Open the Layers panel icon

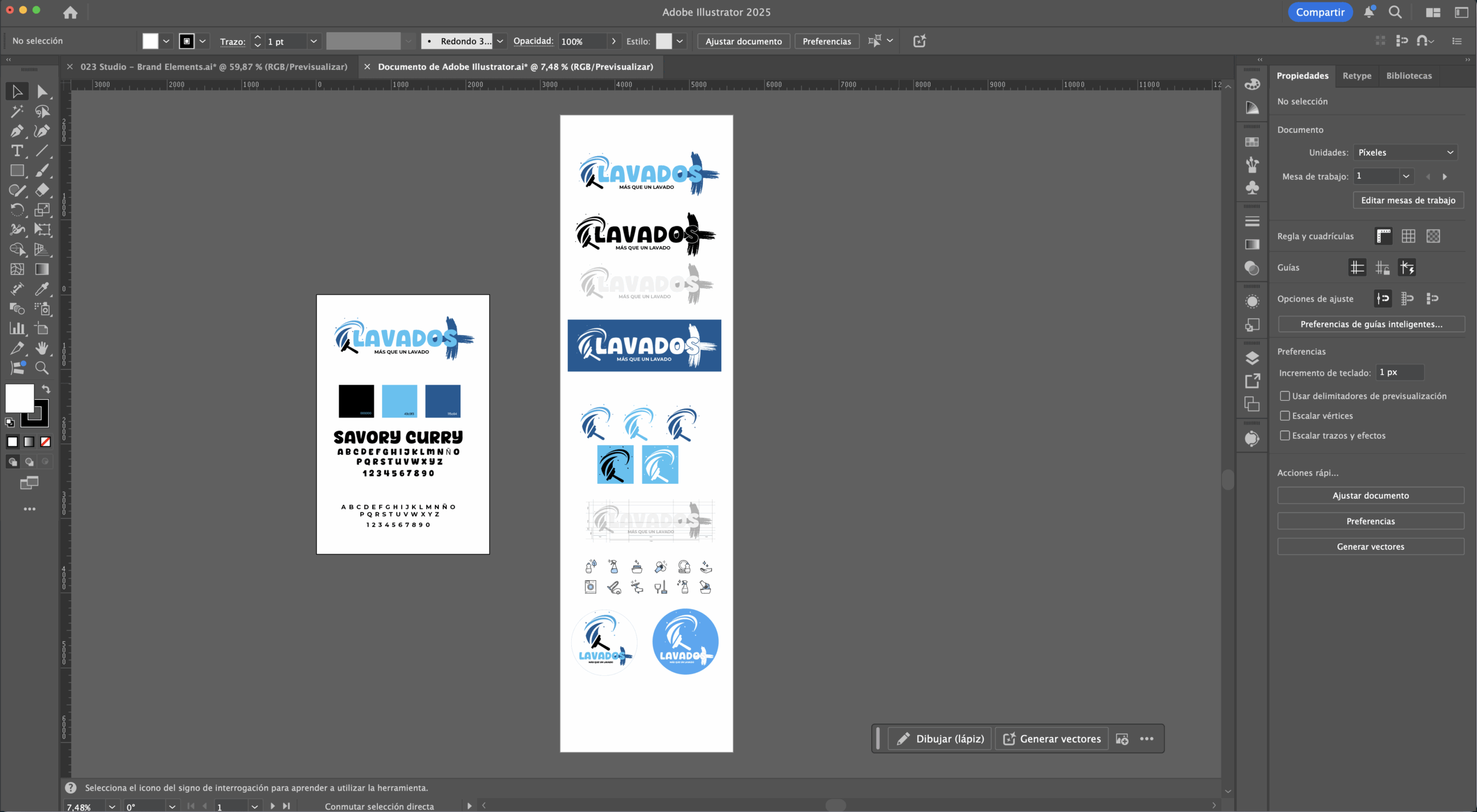tap(1252, 358)
